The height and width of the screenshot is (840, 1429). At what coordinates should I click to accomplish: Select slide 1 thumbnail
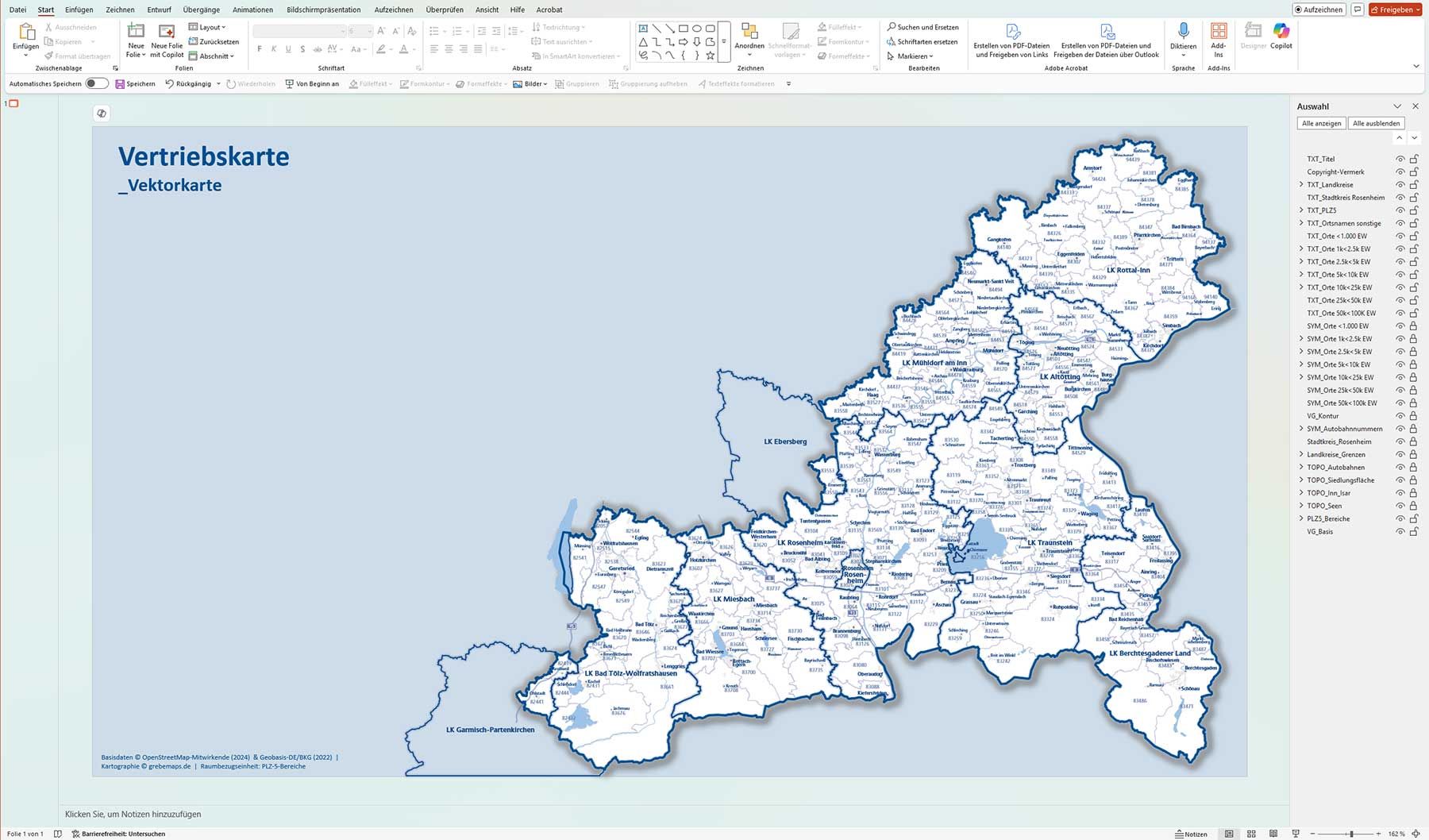pos(13,104)
